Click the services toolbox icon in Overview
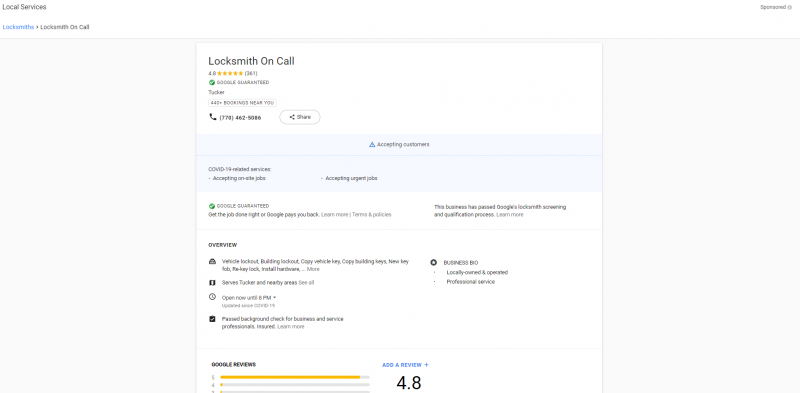Screen dimensions: 800x393 [x=212, y=261]
